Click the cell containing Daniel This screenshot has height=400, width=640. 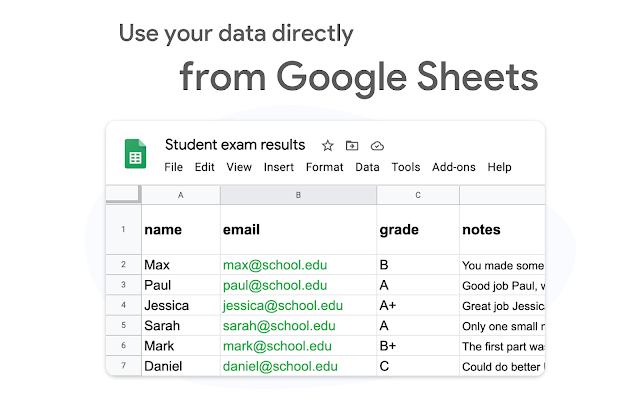pos(181,366)
